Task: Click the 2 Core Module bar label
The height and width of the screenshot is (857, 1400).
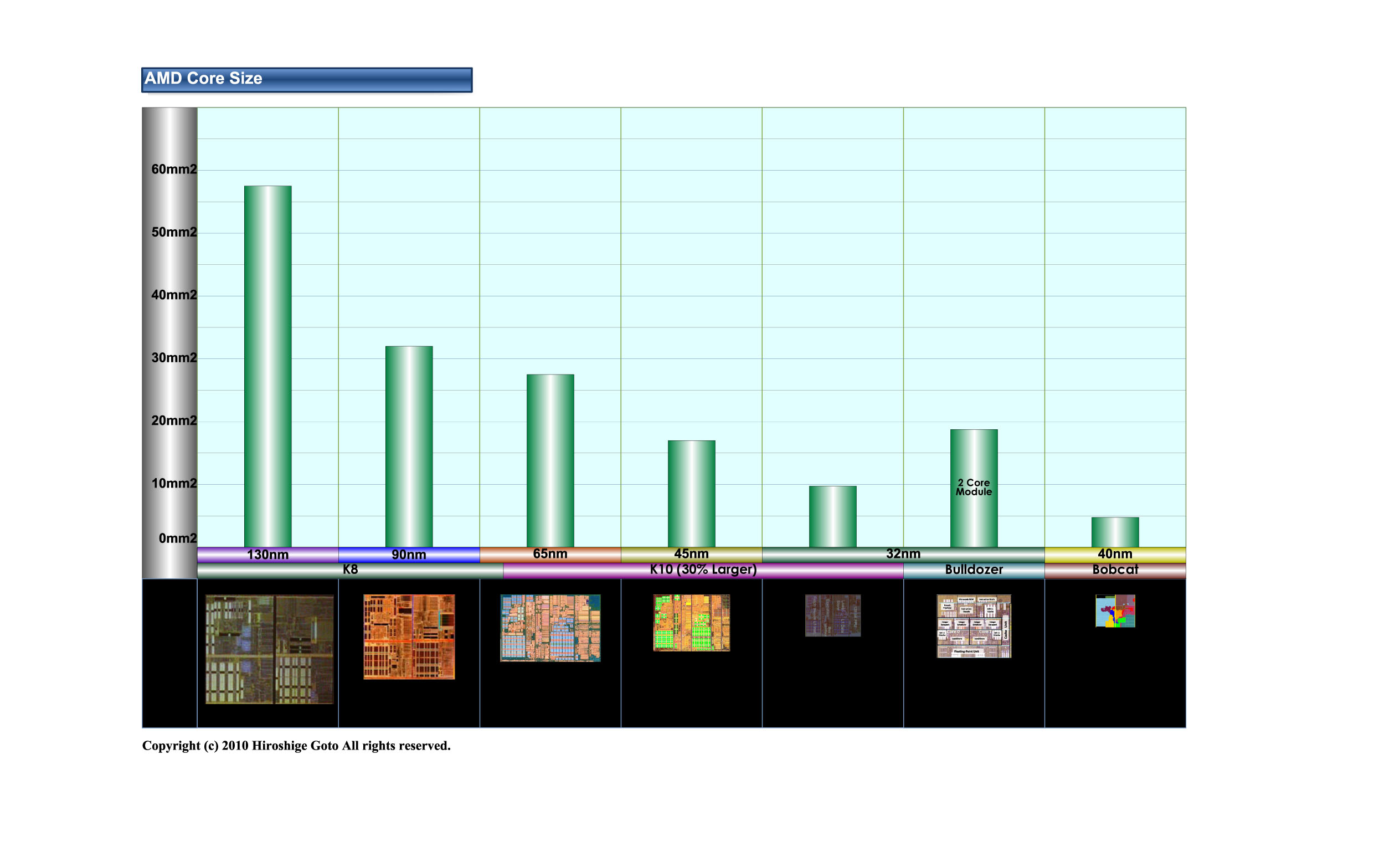Action: point(973,487)
